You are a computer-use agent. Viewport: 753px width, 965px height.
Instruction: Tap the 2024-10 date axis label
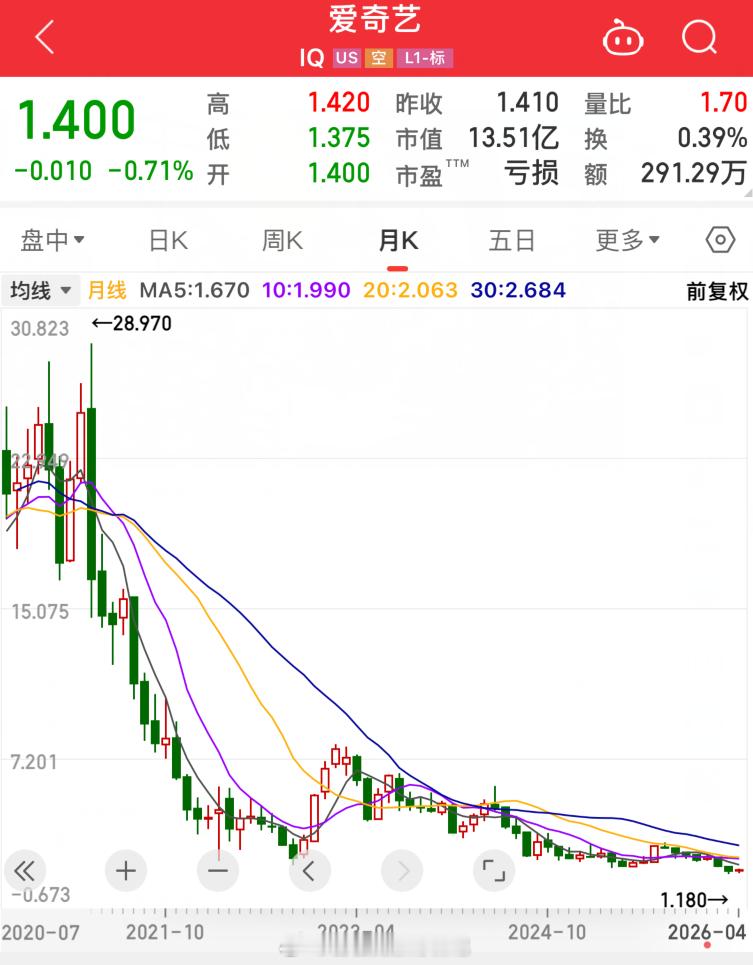coord(547,932)
